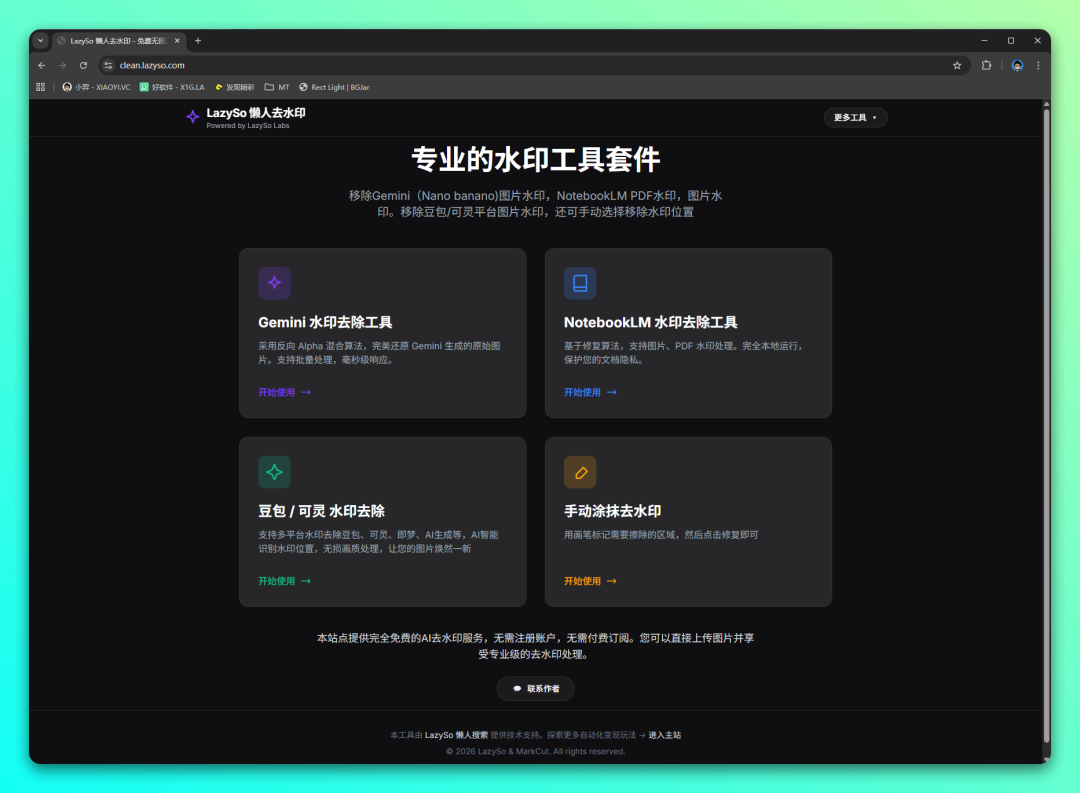Screen dimensions: 1080x793
Task: Bookmark this page with the star icon
Action: point(957,65)
